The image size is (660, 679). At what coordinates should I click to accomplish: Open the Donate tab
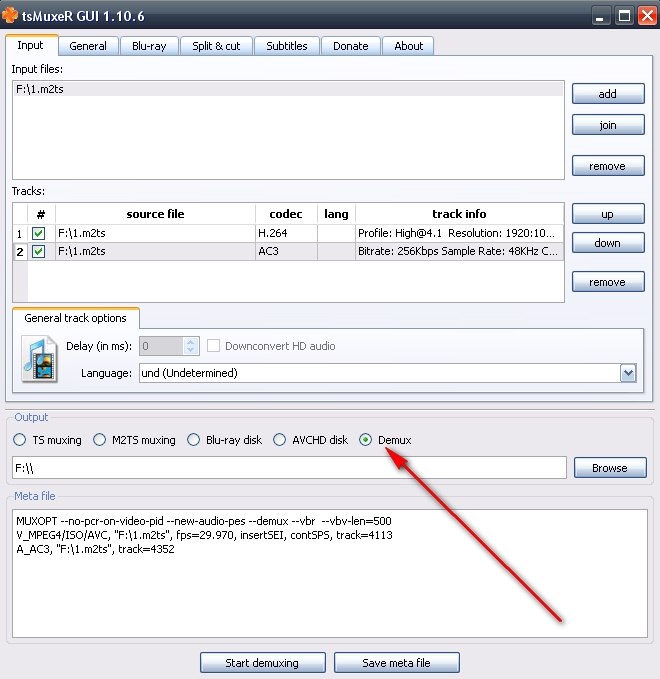(350, 46)
